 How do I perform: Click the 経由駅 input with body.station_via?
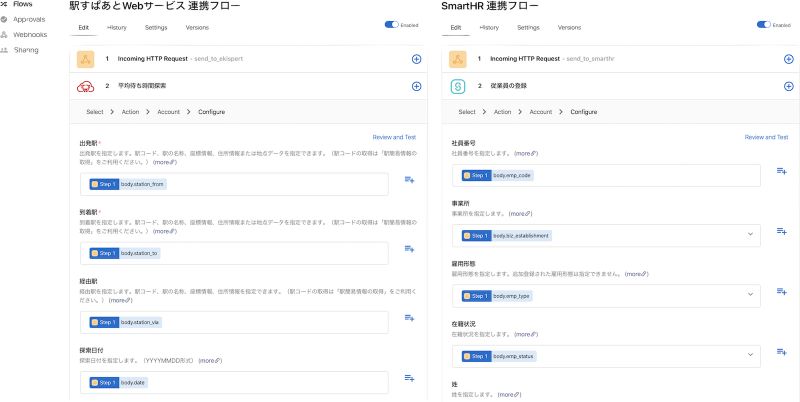234,322
